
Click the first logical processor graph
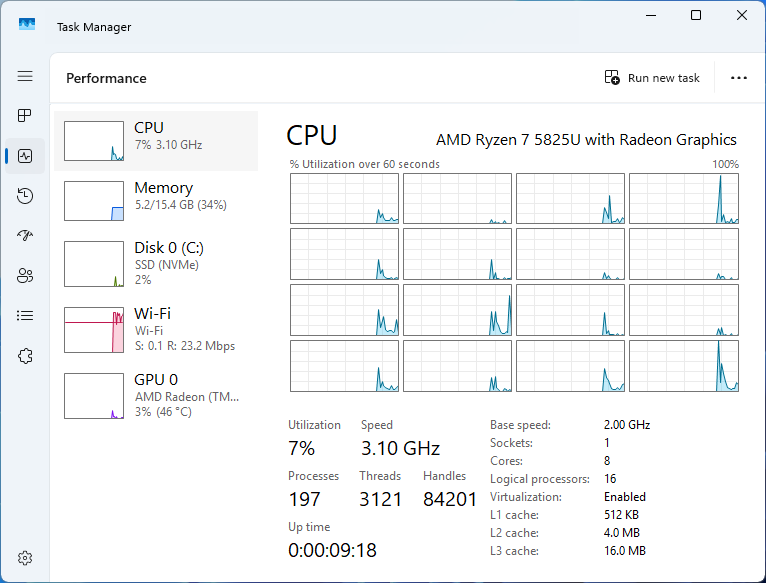344,199
